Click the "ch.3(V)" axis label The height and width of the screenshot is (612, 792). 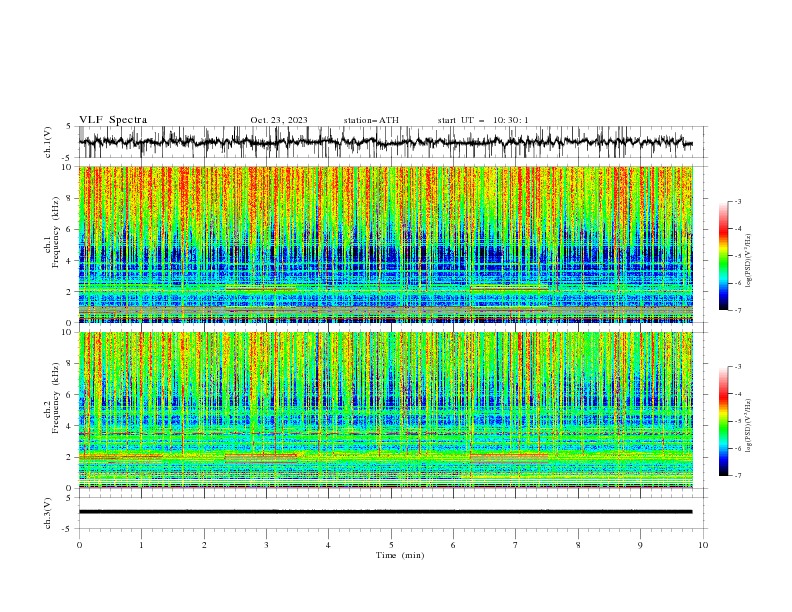[48, 513]
